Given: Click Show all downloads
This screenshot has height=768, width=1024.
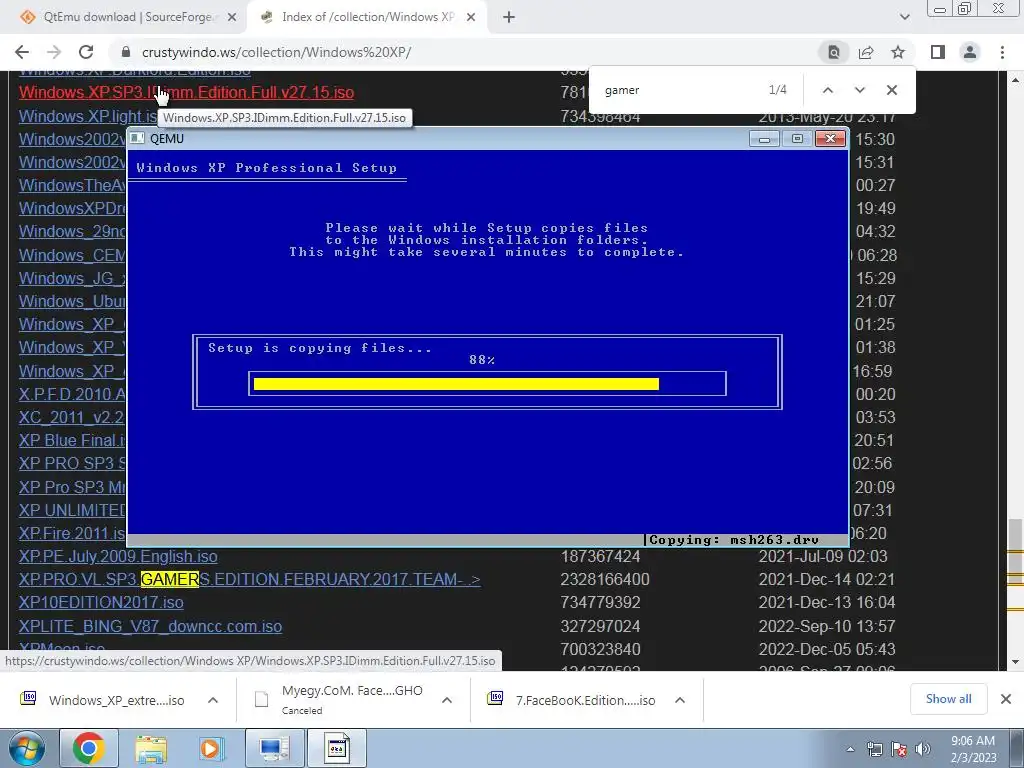Looking at the screenshot, I should [x=948, y=699].
